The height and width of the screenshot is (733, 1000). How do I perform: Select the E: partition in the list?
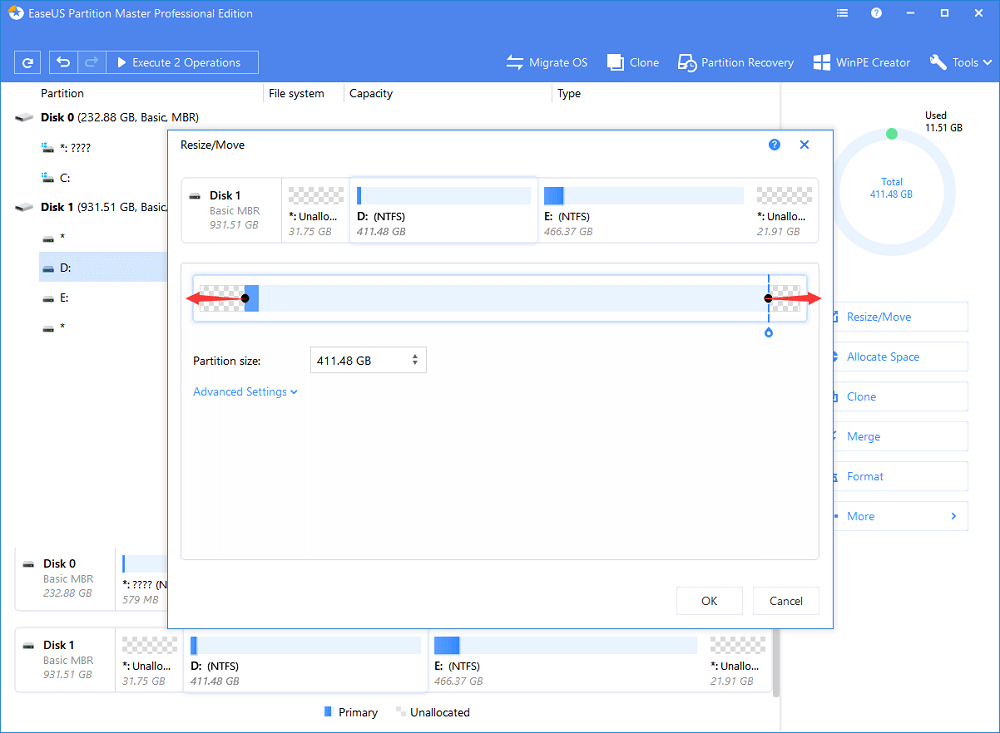(x=67, y=298)
